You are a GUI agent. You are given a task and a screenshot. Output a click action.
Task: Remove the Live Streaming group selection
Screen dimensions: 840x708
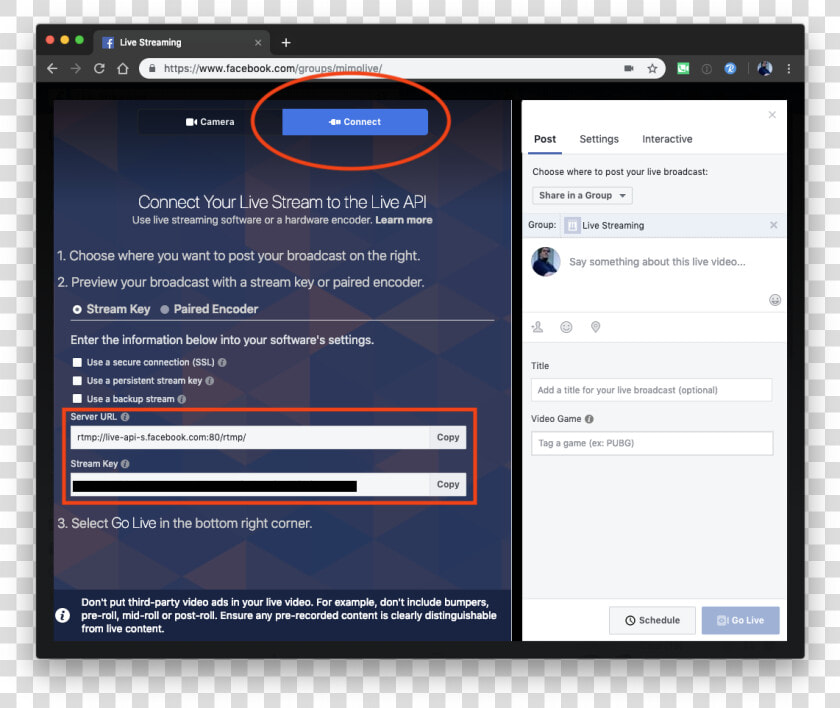(x=774, y=225)
